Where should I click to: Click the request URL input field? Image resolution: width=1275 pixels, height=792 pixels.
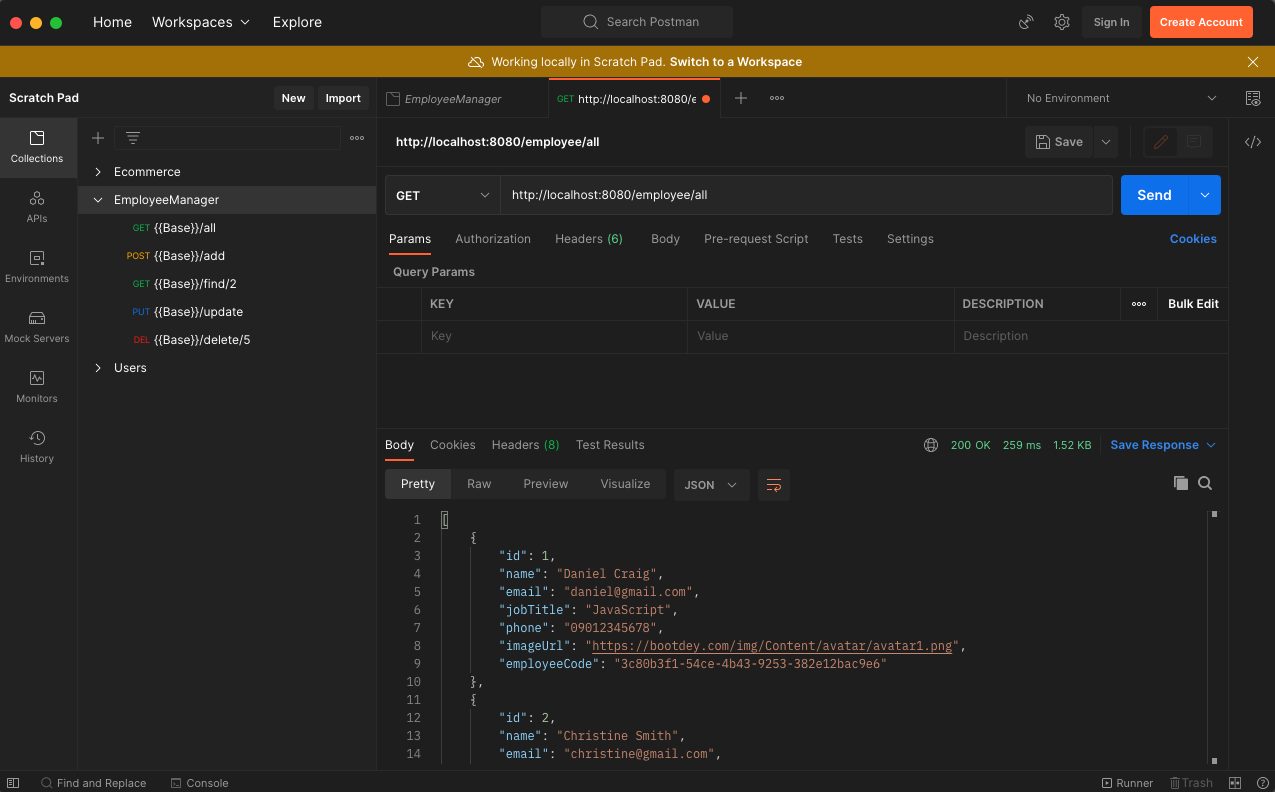click(805, 195)
